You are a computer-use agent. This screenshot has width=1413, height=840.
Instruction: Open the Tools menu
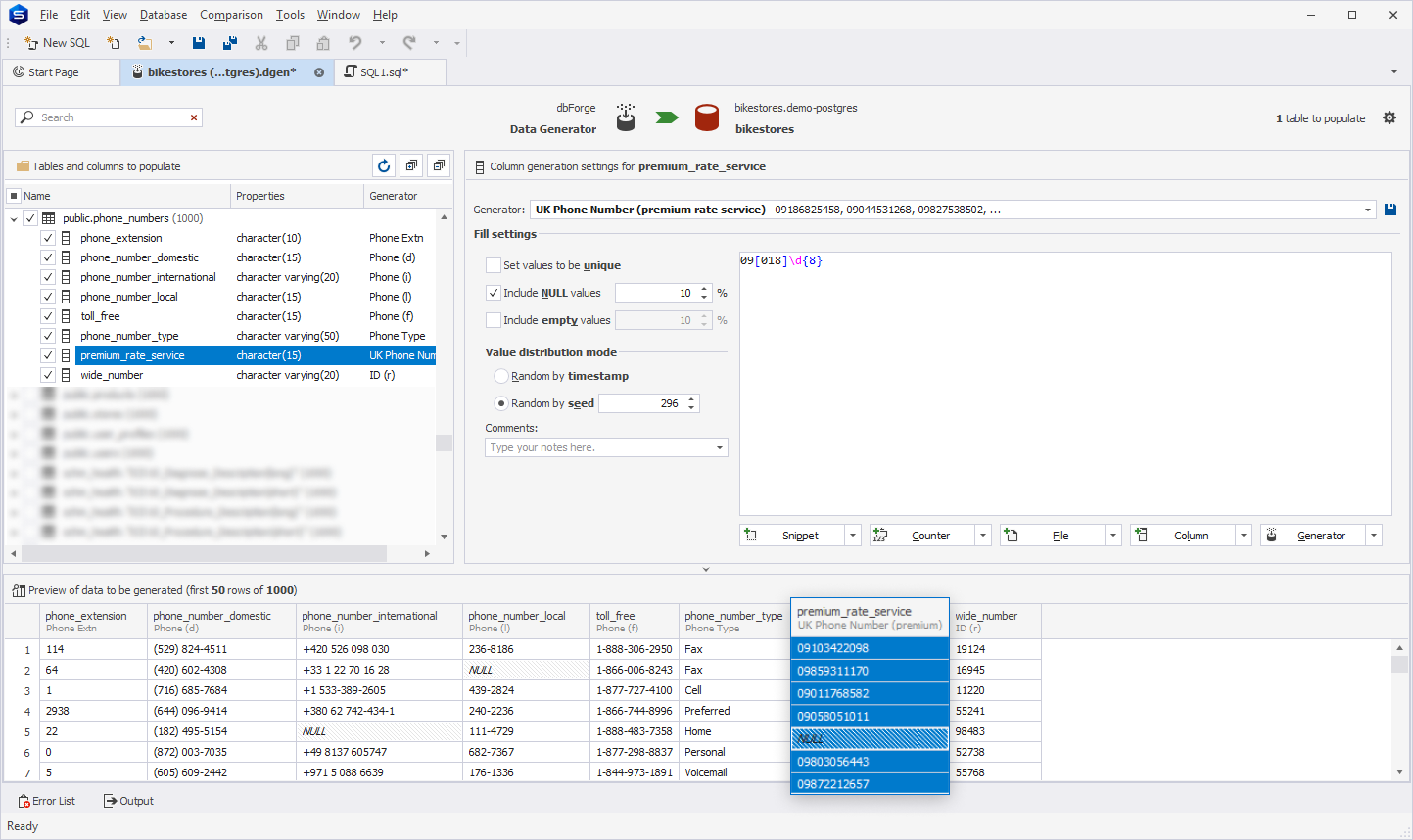[290, 15]
